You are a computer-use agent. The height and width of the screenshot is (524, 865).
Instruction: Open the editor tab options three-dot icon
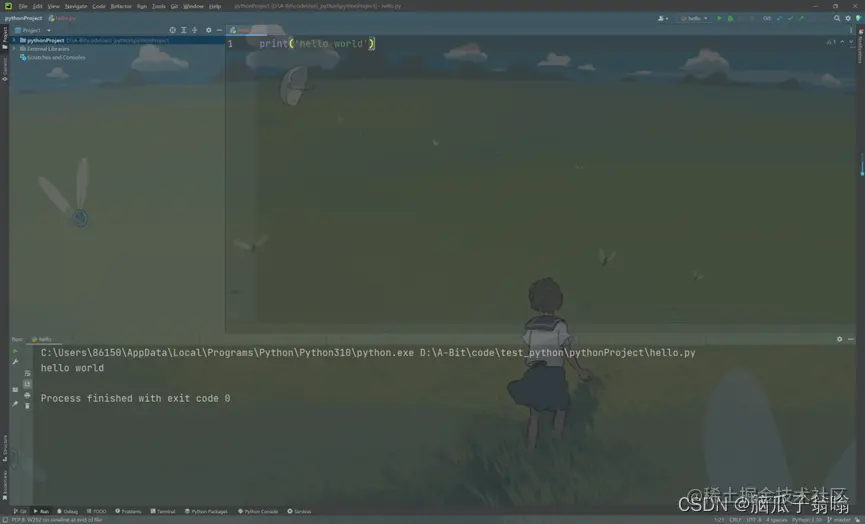851,30
